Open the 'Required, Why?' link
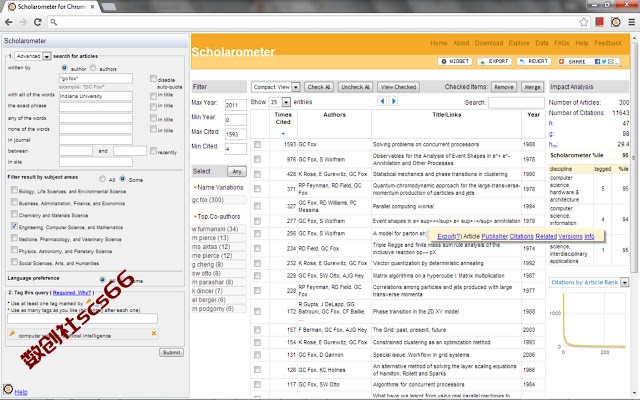640x400 pixels. click(72, 293)
